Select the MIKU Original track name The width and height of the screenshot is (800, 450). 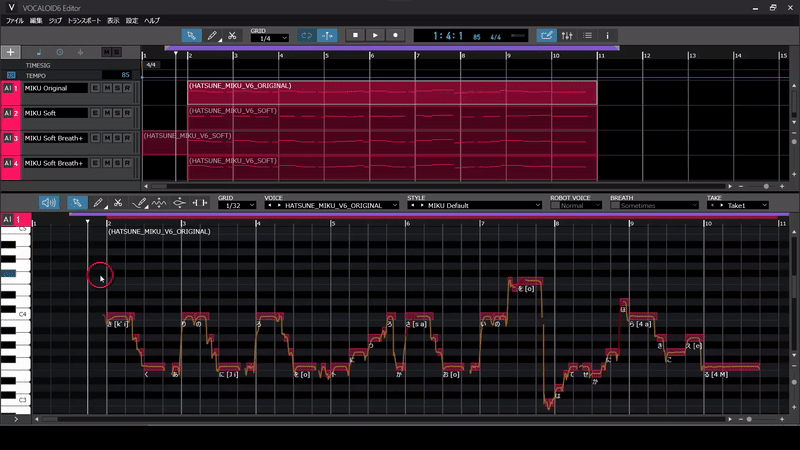pos(55,88)
